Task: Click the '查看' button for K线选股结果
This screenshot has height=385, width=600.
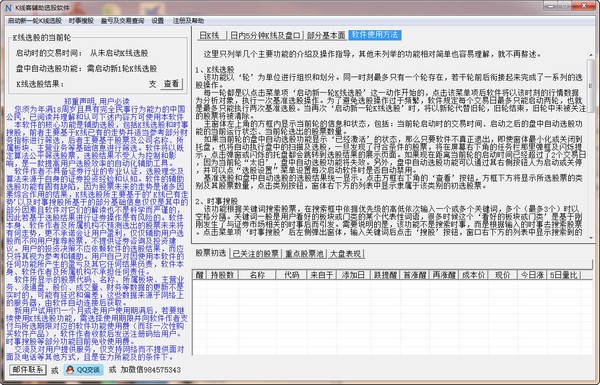Action: tap(171, 84)
